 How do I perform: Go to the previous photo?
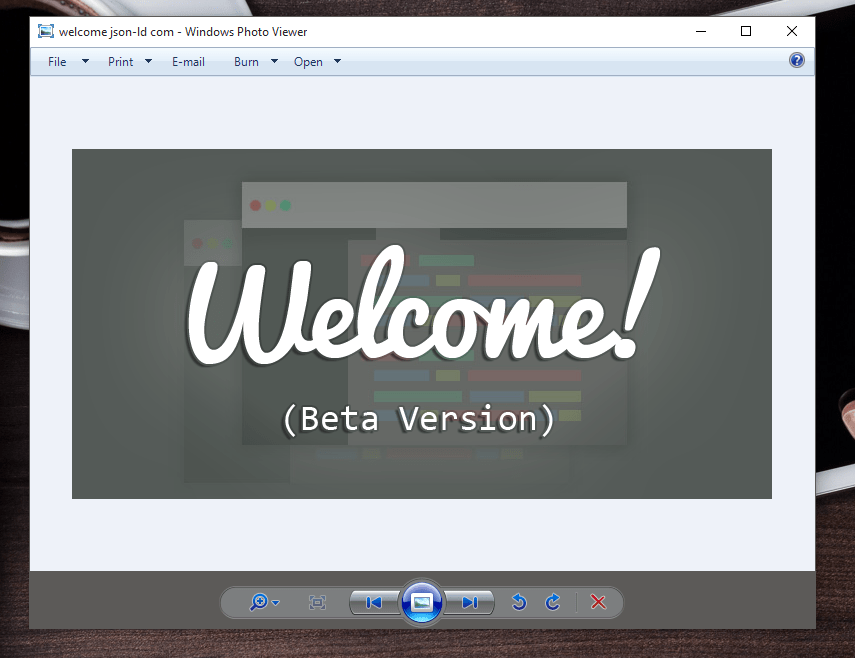coord(374,602)
